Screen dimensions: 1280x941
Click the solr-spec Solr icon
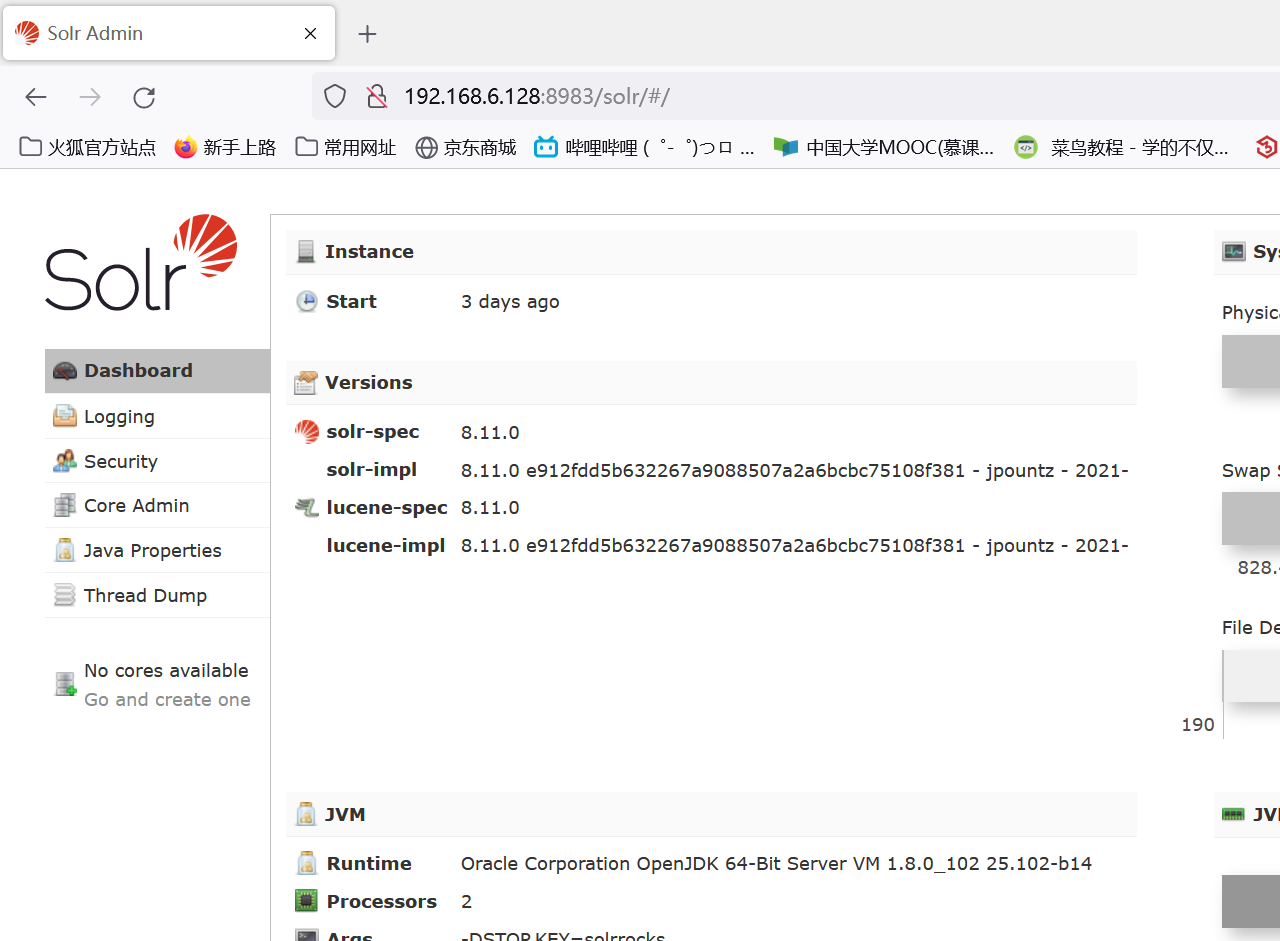[307, 432]
